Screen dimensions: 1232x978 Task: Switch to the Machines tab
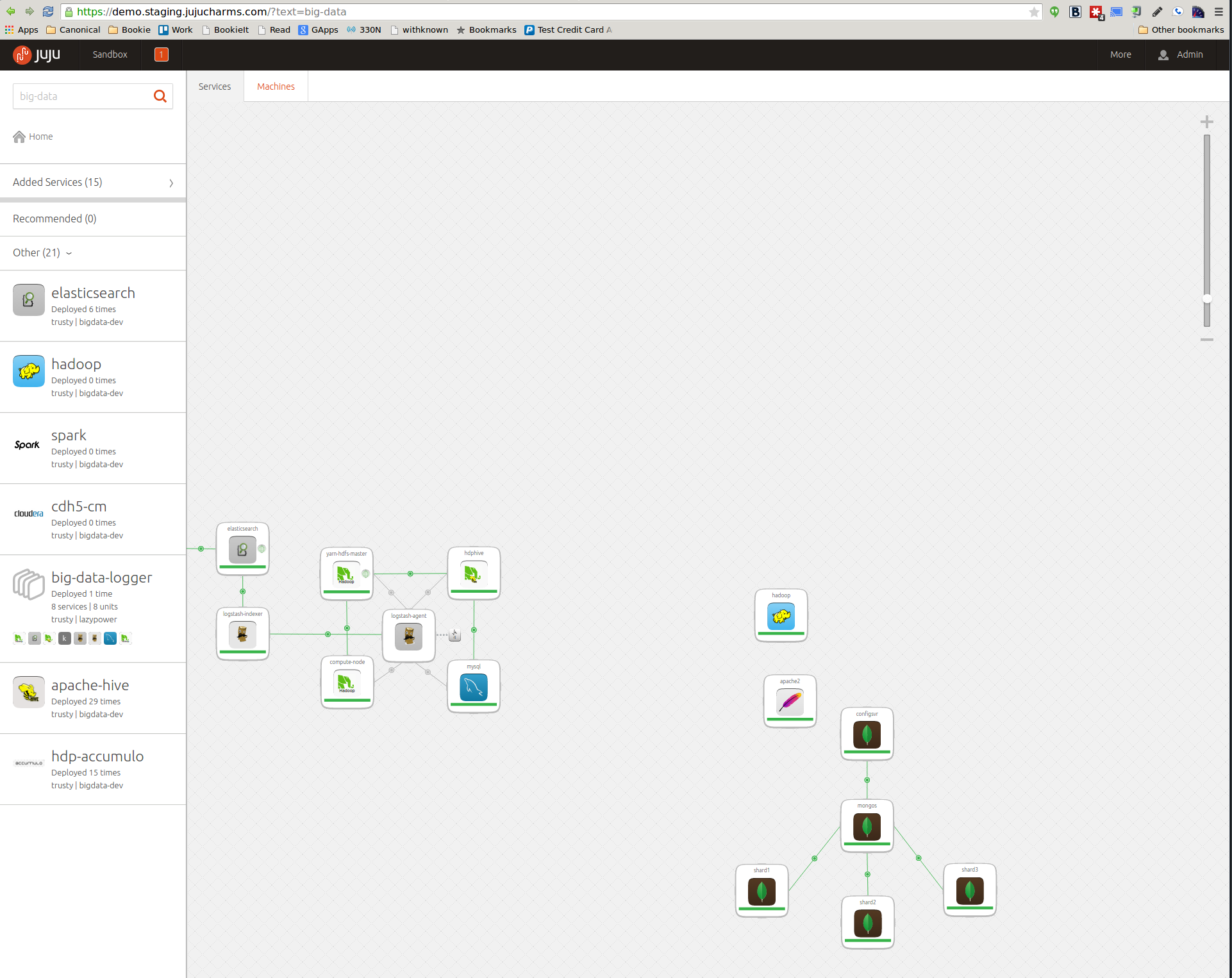point(276,87)
